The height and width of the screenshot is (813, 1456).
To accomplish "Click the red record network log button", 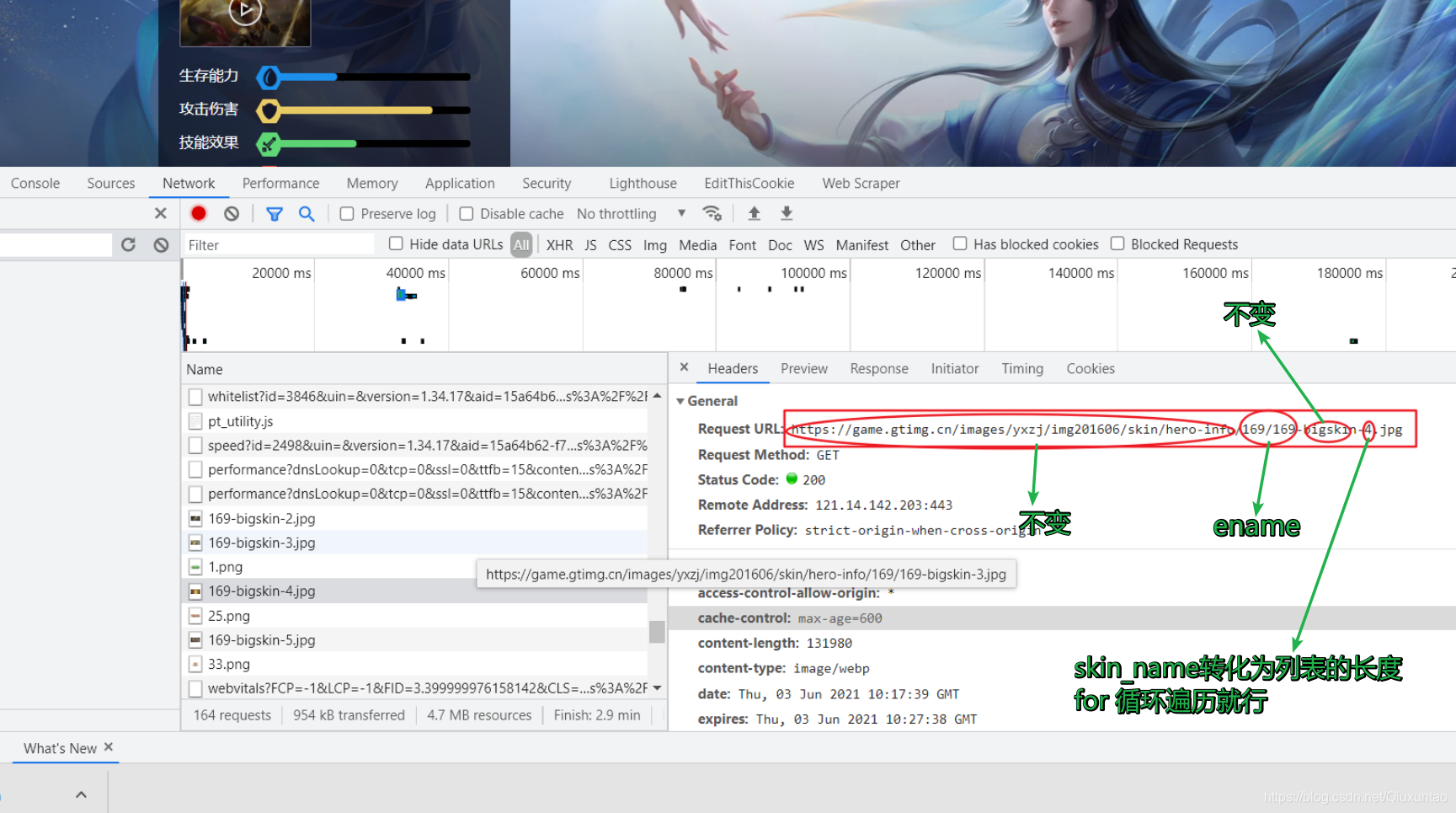I will point(199,213).
